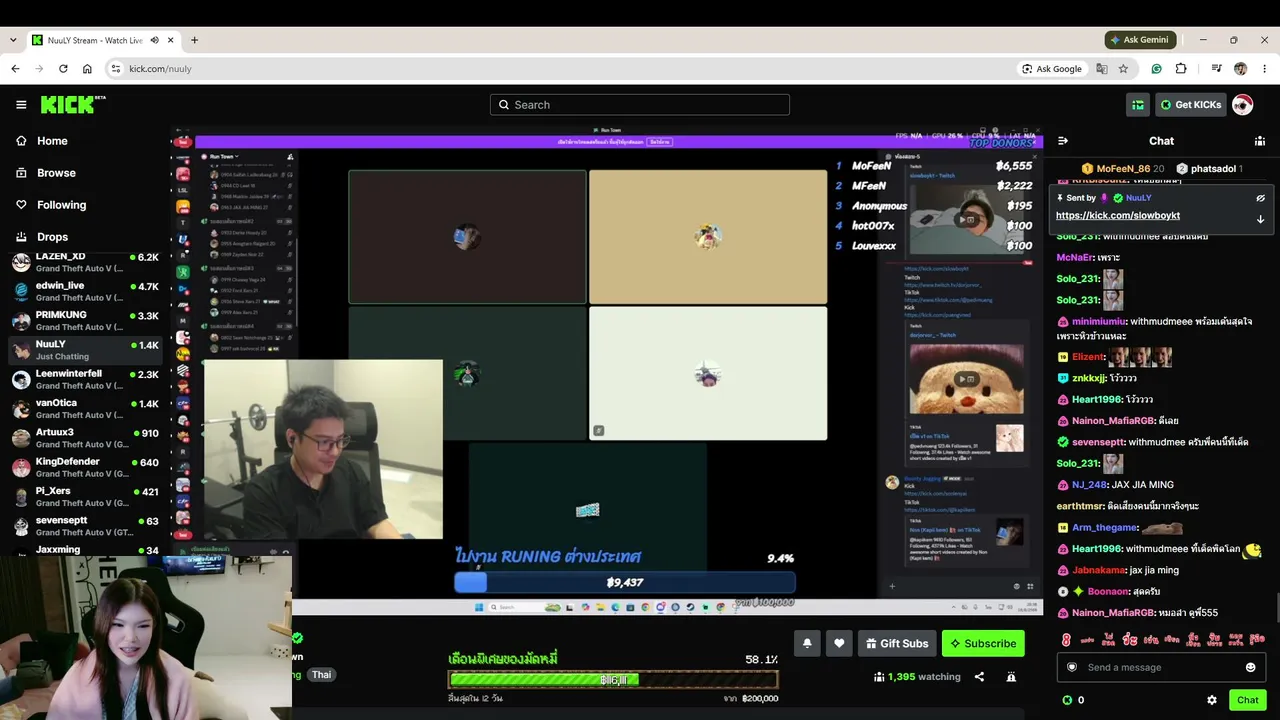
Task: Open the user profile avatar menu
Action: 1242,105
